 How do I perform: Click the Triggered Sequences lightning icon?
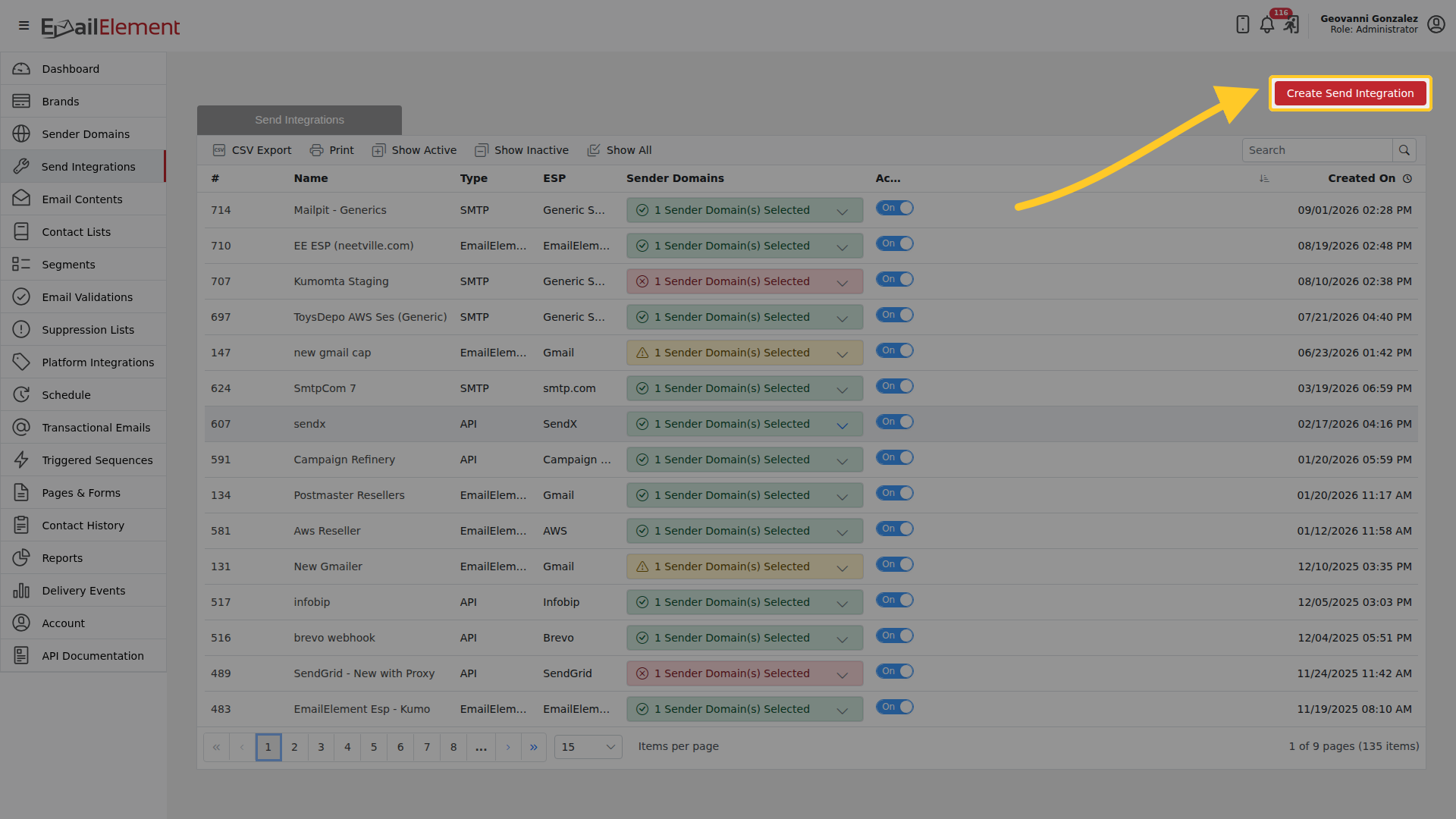(21, 460)
